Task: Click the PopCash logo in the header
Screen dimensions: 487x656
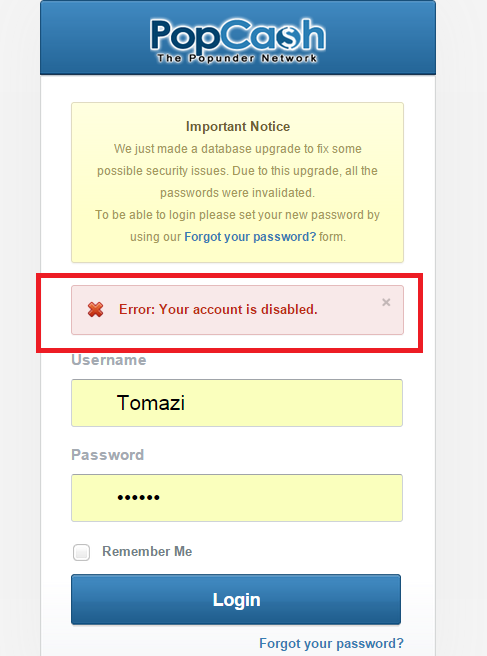Action: tap(238, 41)
